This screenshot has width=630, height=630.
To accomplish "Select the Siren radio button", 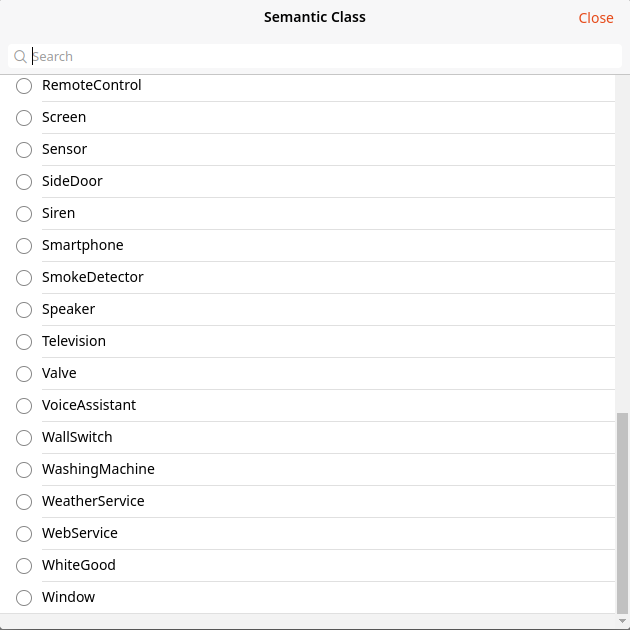I will click(24, 214).
